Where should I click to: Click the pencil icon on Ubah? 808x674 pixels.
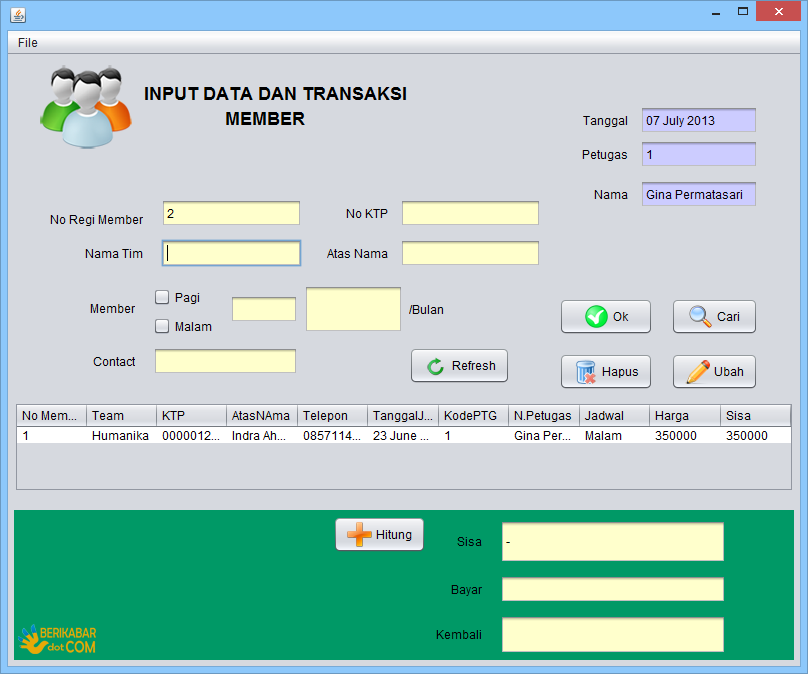point(699,371)
